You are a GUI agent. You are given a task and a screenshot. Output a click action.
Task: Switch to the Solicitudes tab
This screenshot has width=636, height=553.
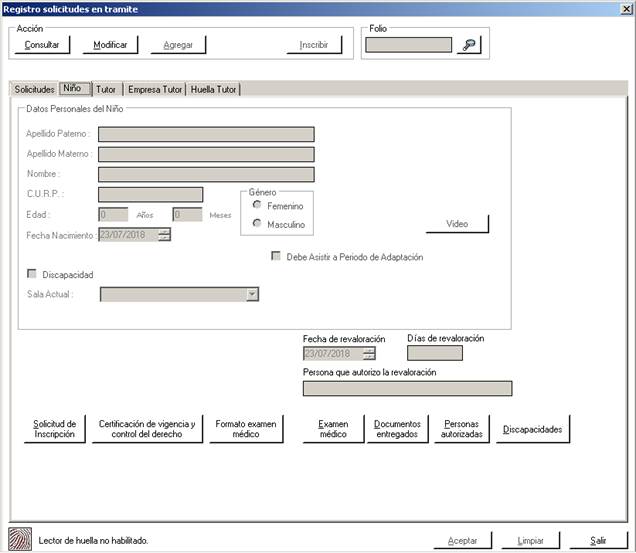(x=34, y=89)
